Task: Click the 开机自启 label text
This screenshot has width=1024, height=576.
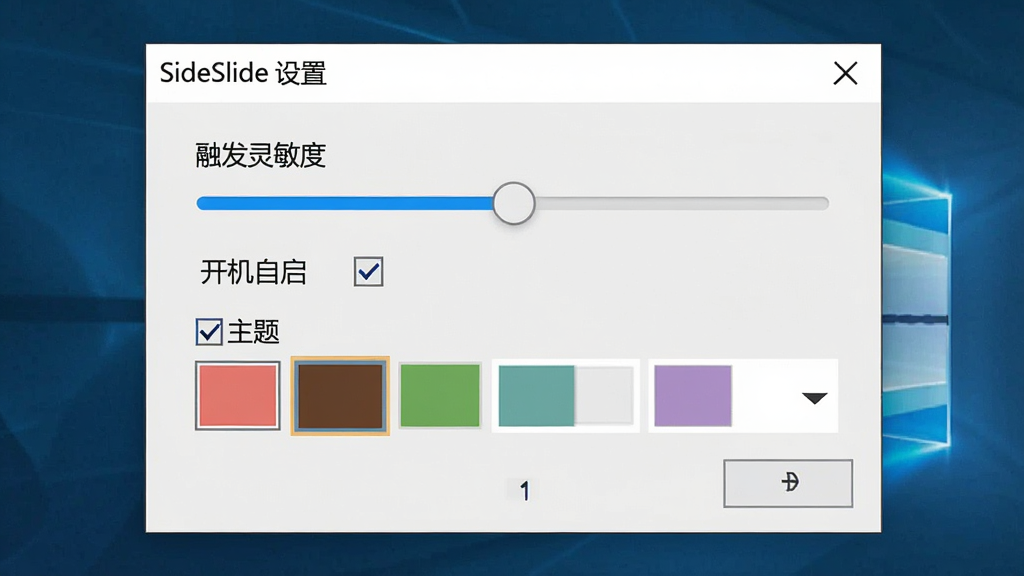Action: pos(253,272)
